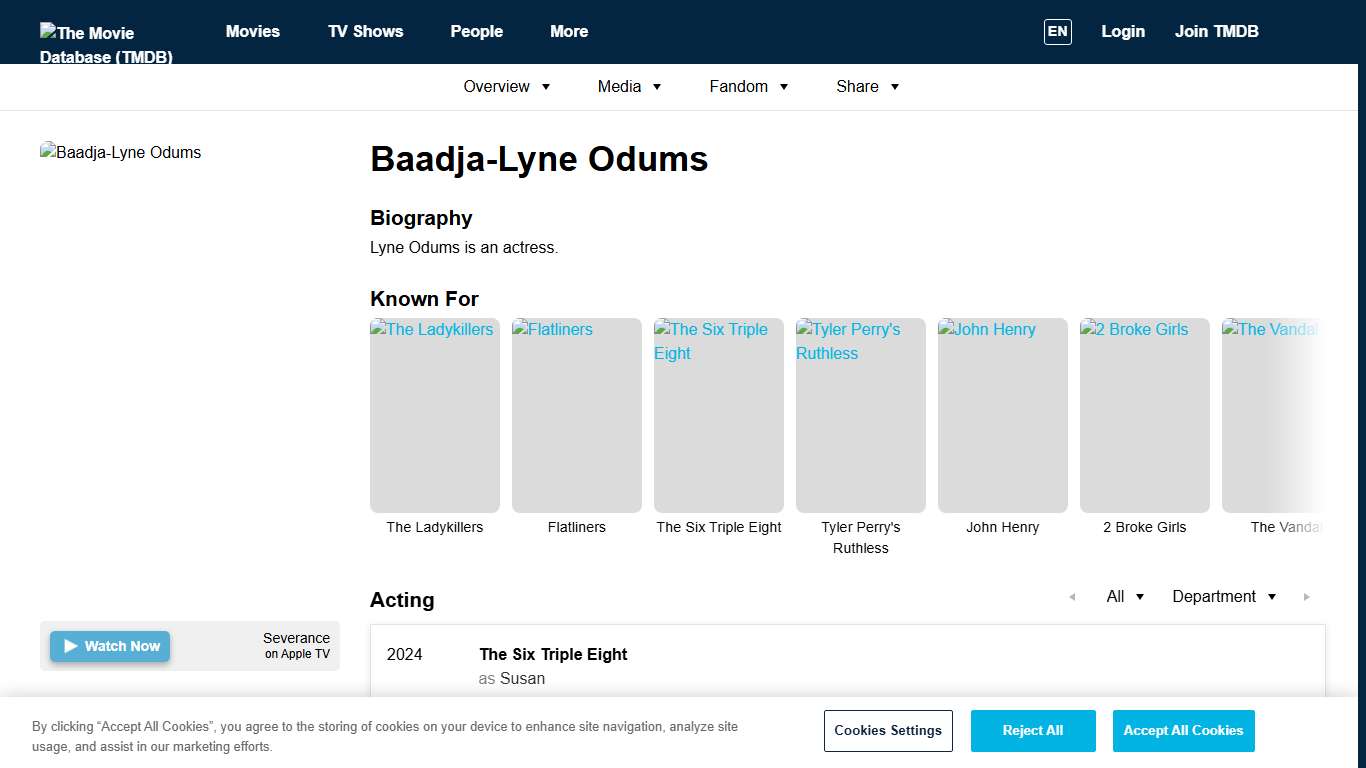This screenshot has width=1366, height=768.
Task: Select Movies in the navigation bar
Action: [x=252, y=31]
